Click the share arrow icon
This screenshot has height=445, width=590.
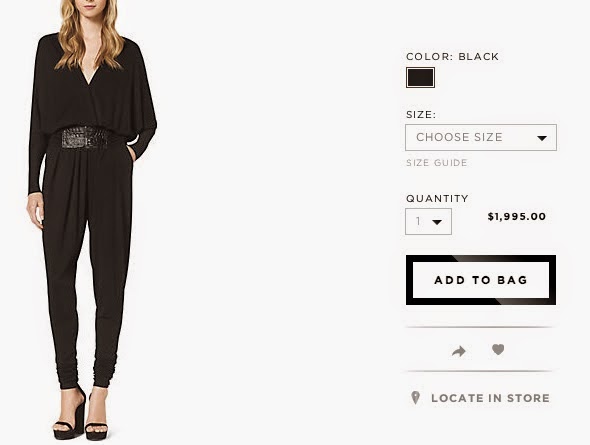(459, 351)
